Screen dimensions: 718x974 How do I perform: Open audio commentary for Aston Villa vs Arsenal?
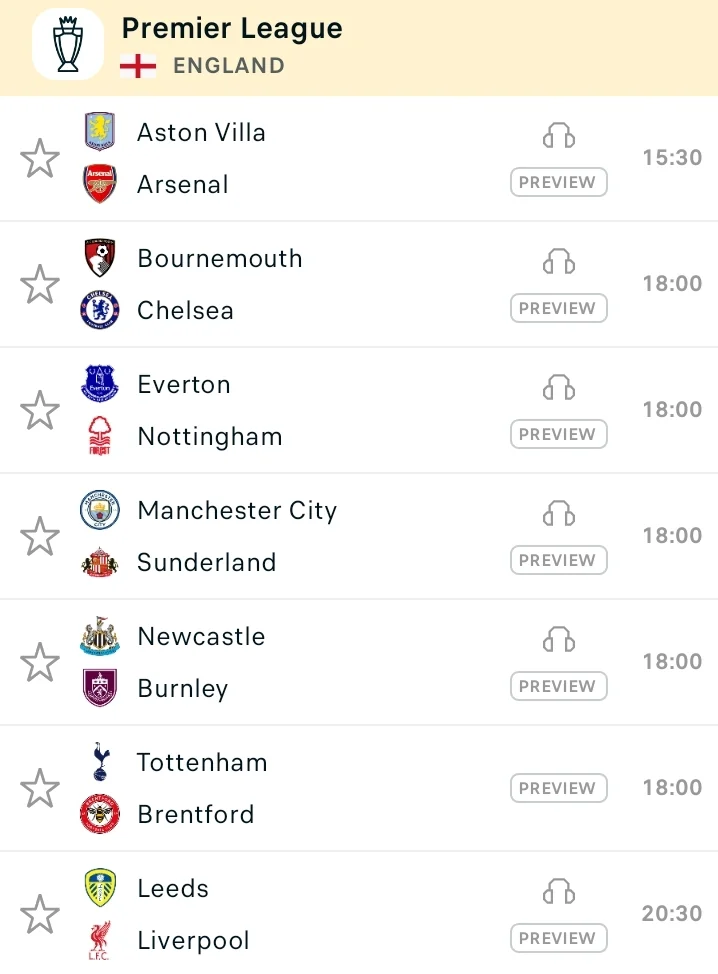pos(559,136)
